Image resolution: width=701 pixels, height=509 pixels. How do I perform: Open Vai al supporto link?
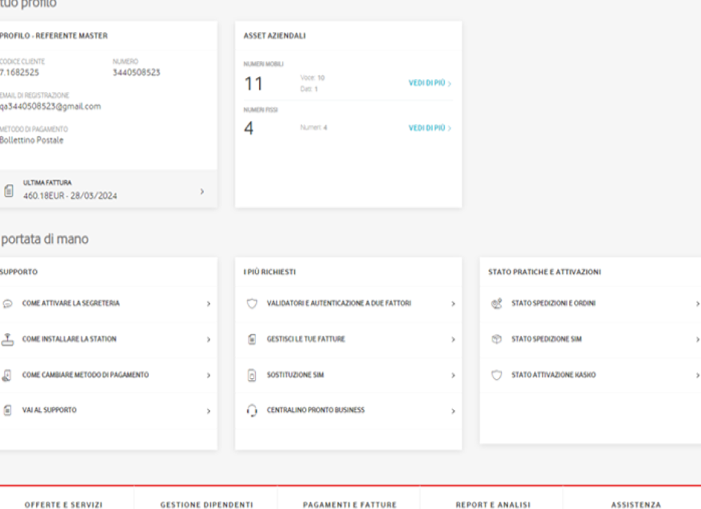tap(49, 410)
